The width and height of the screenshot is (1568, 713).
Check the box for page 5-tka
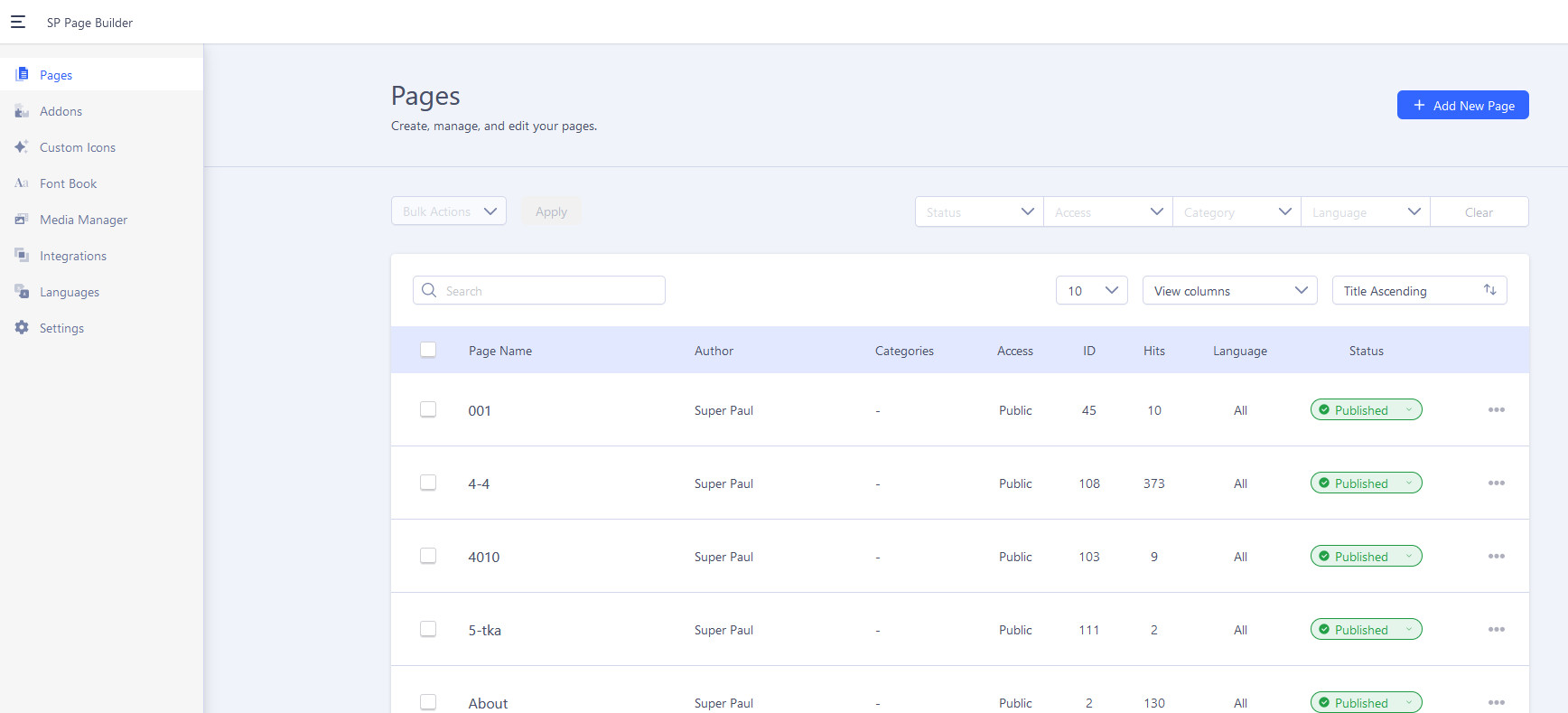[x=428, y=629]
